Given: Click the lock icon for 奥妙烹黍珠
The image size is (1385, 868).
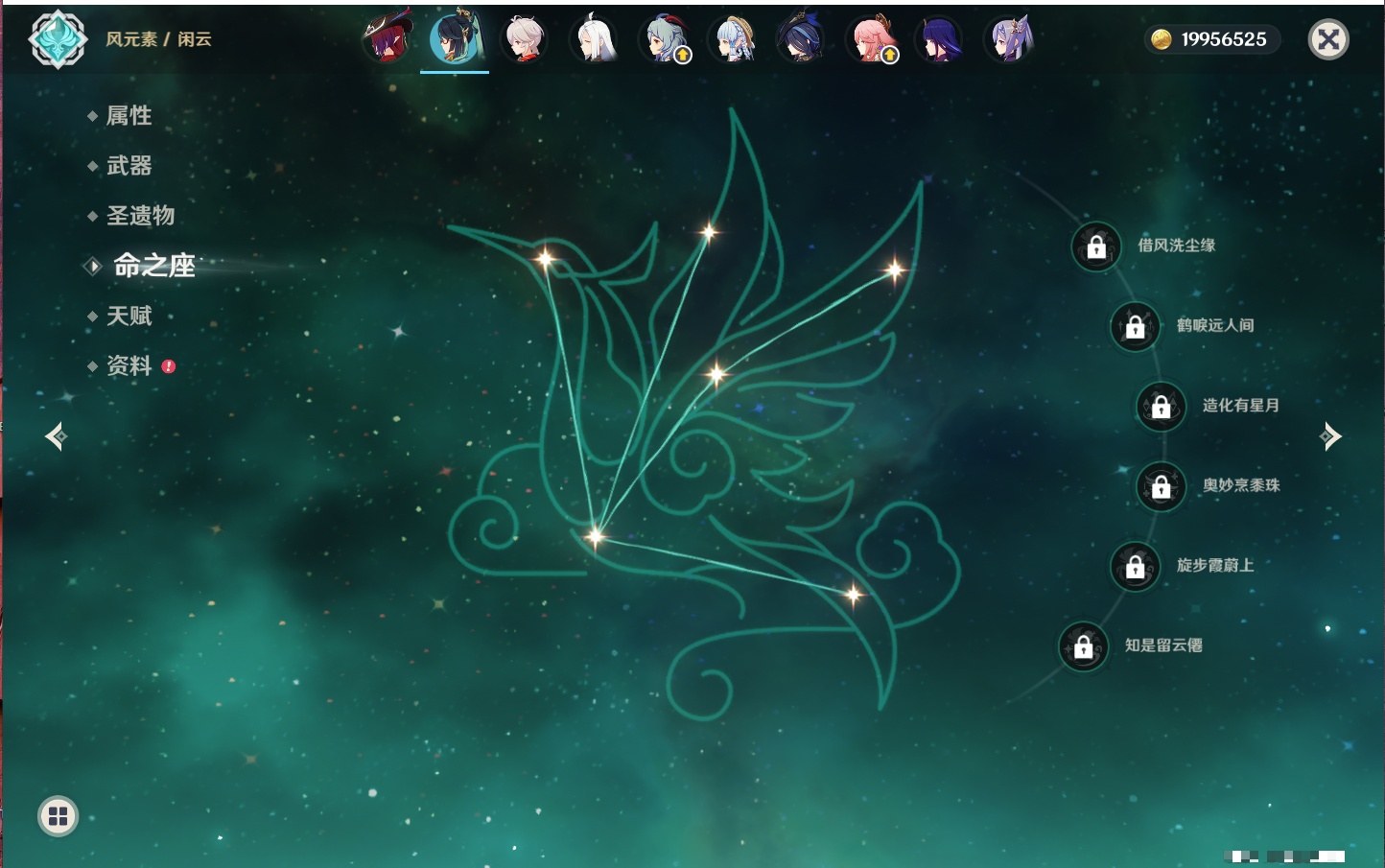Looking at the screenshot, I should pos(1162,486).
